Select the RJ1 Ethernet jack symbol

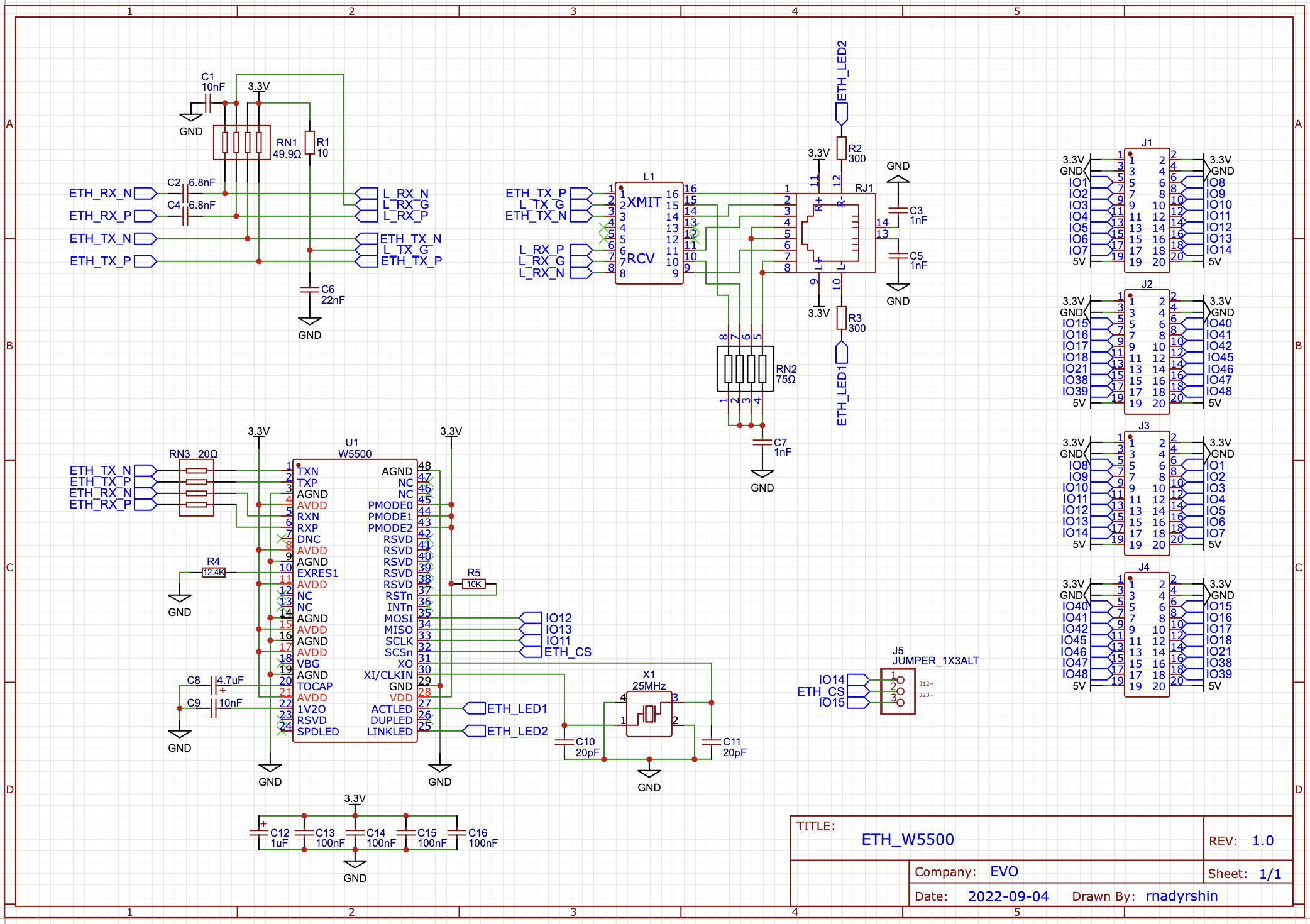pyautogui.click(x=835, y=233)
